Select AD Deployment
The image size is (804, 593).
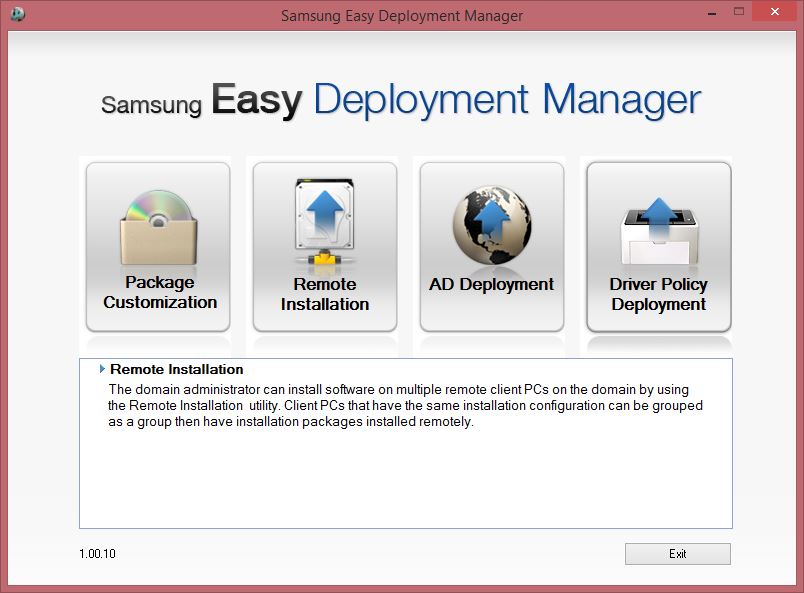click(491, 245)
